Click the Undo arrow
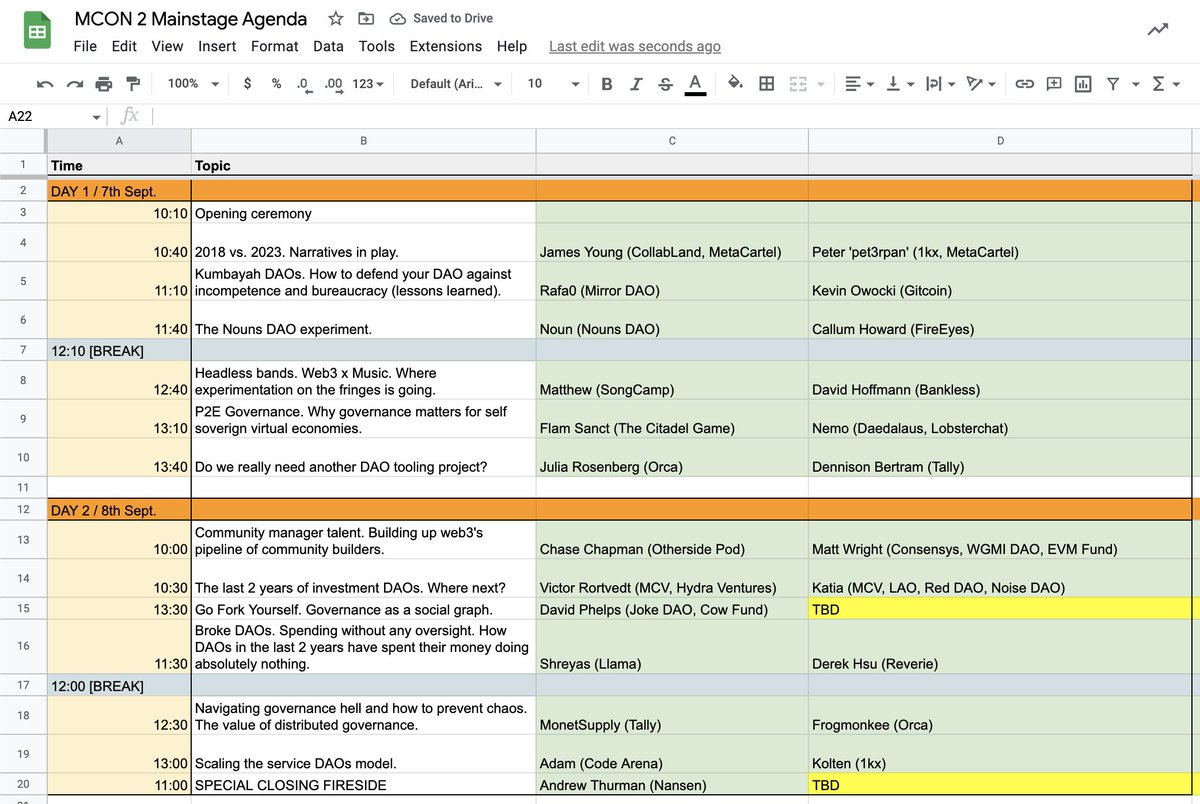The image size is (1200, 804). [x=45, y=84]
